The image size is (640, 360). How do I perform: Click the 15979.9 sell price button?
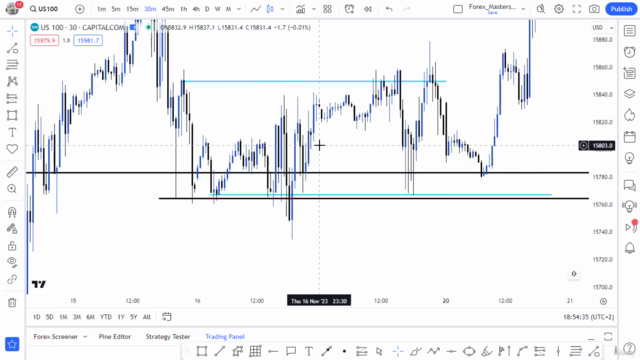(44, 40)
